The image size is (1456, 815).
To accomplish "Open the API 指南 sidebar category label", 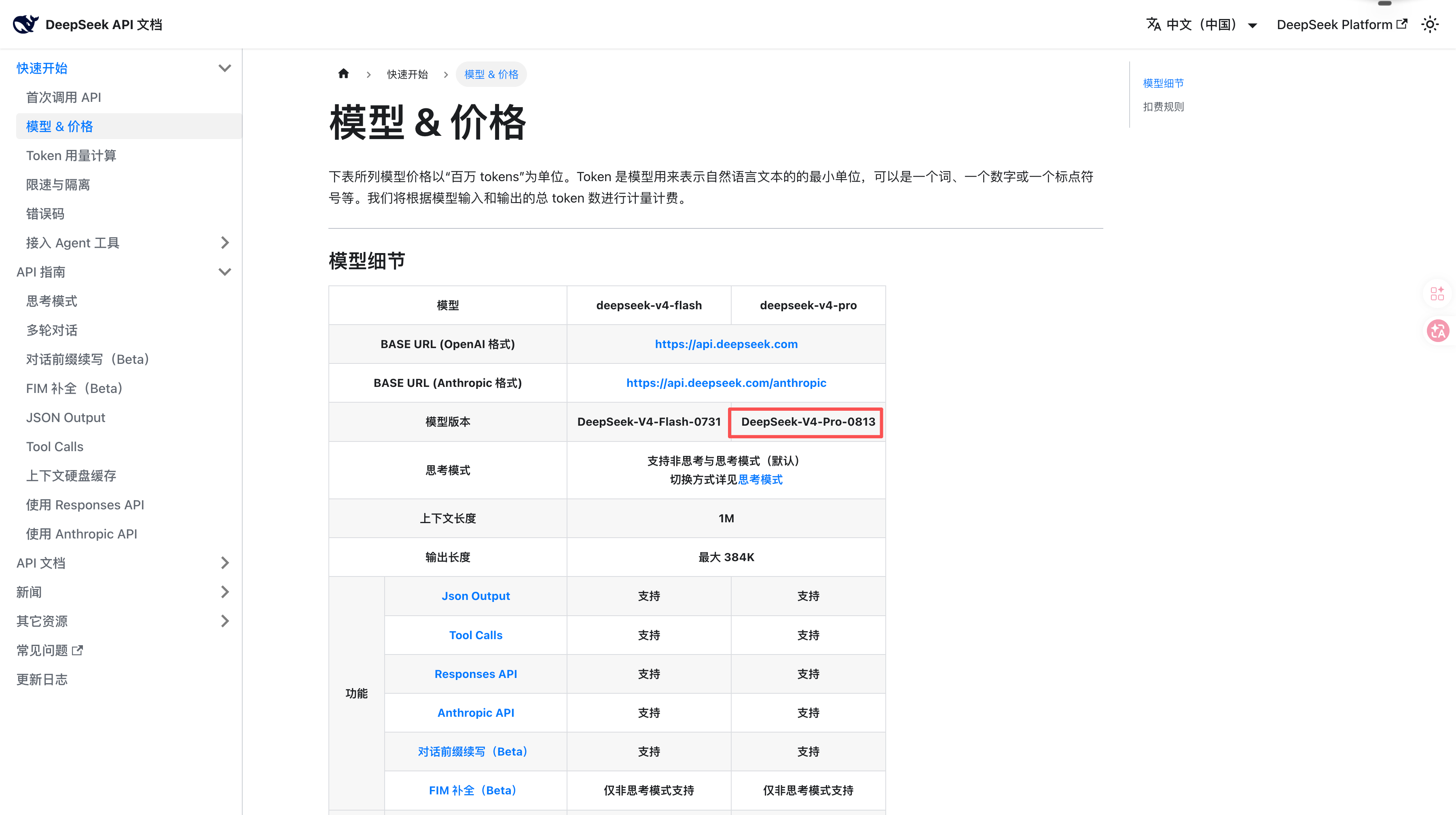I will (x=41, y=272).
